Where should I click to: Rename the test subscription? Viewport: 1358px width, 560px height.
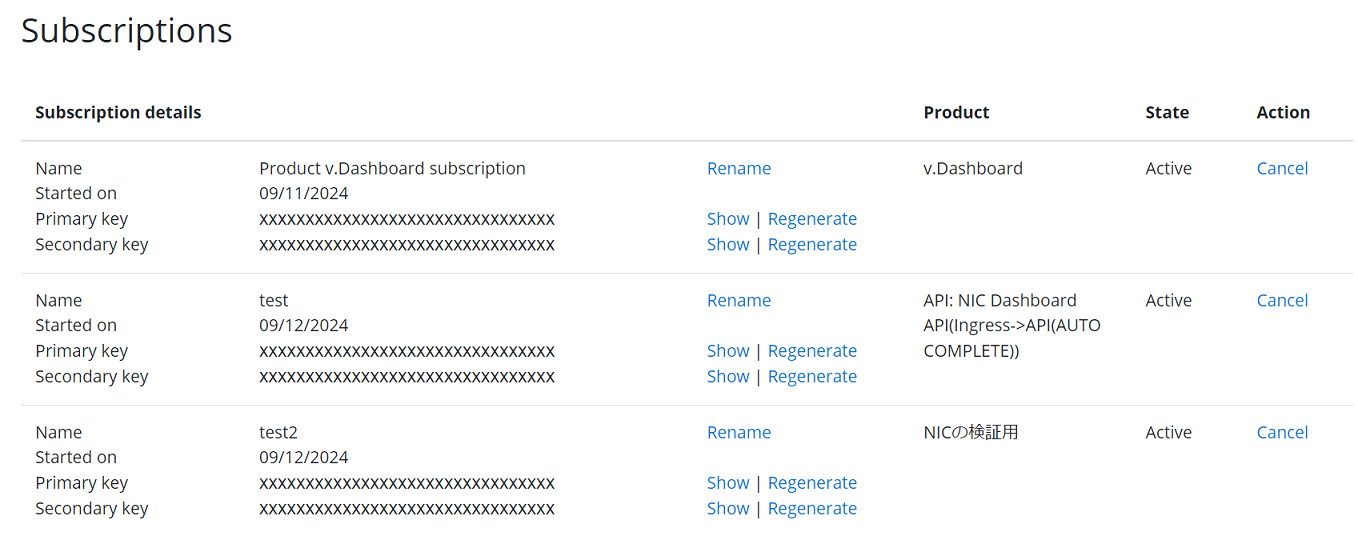click(x=738, y=300)
